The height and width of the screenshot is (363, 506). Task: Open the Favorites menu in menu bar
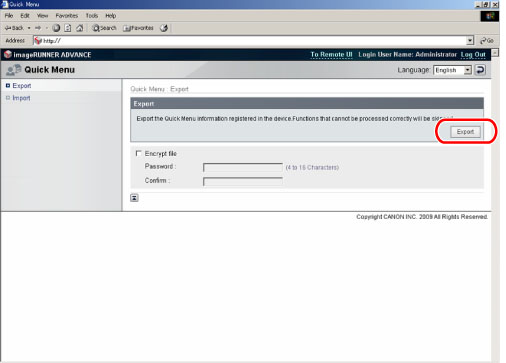point(67,16)
